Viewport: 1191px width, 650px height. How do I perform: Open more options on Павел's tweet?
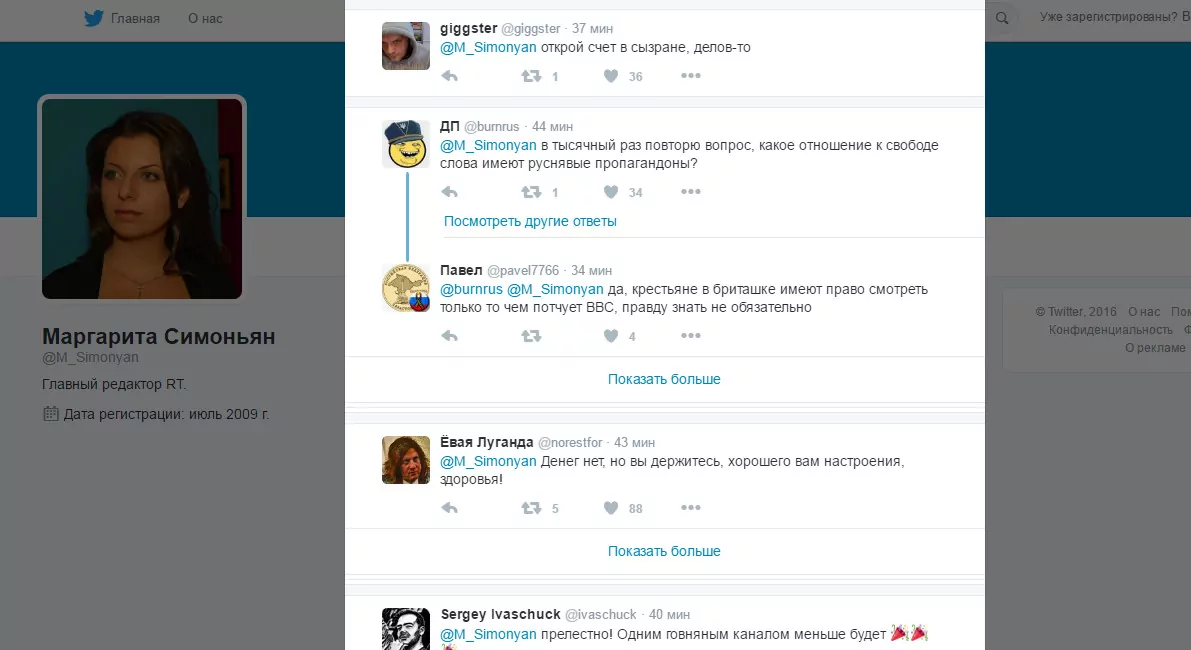click(x=690, y=336)
